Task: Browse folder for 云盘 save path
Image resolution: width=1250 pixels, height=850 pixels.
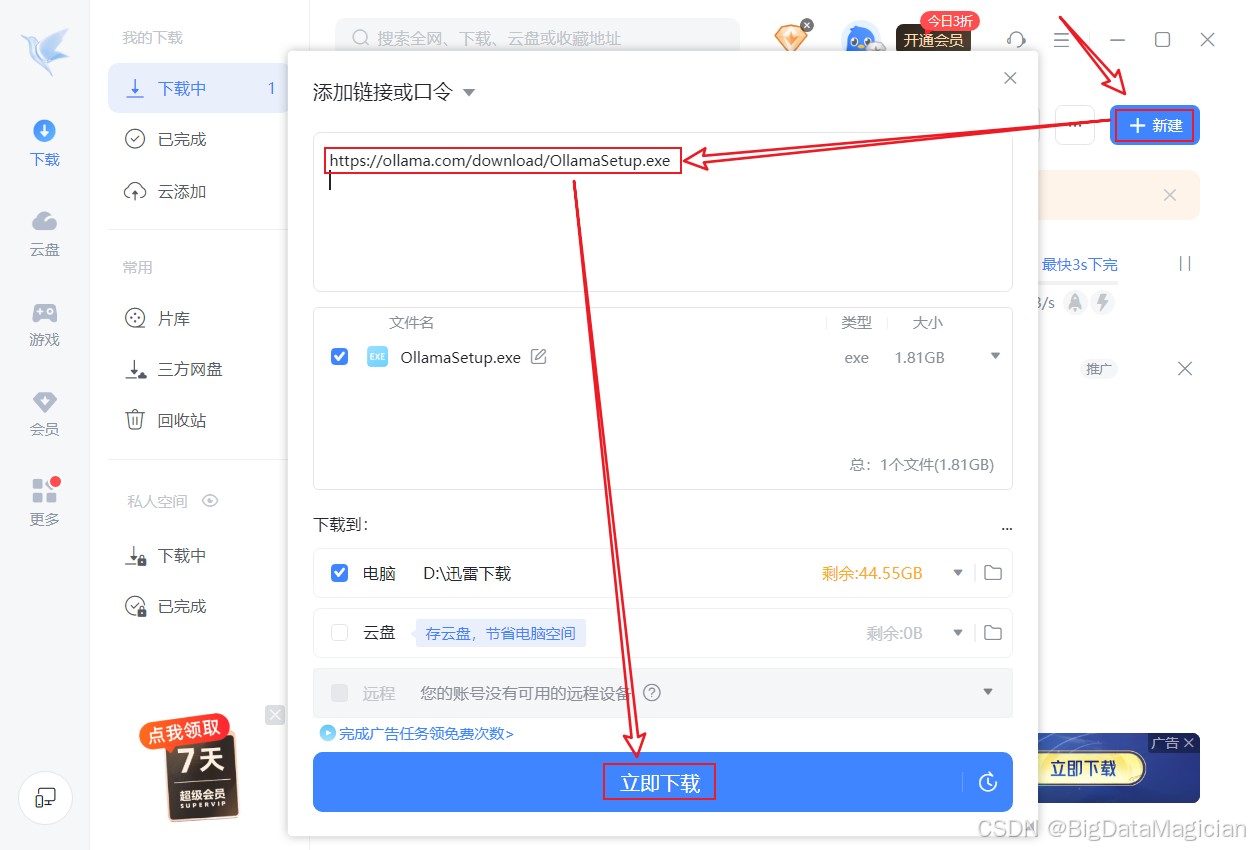Action: (993, 633)
